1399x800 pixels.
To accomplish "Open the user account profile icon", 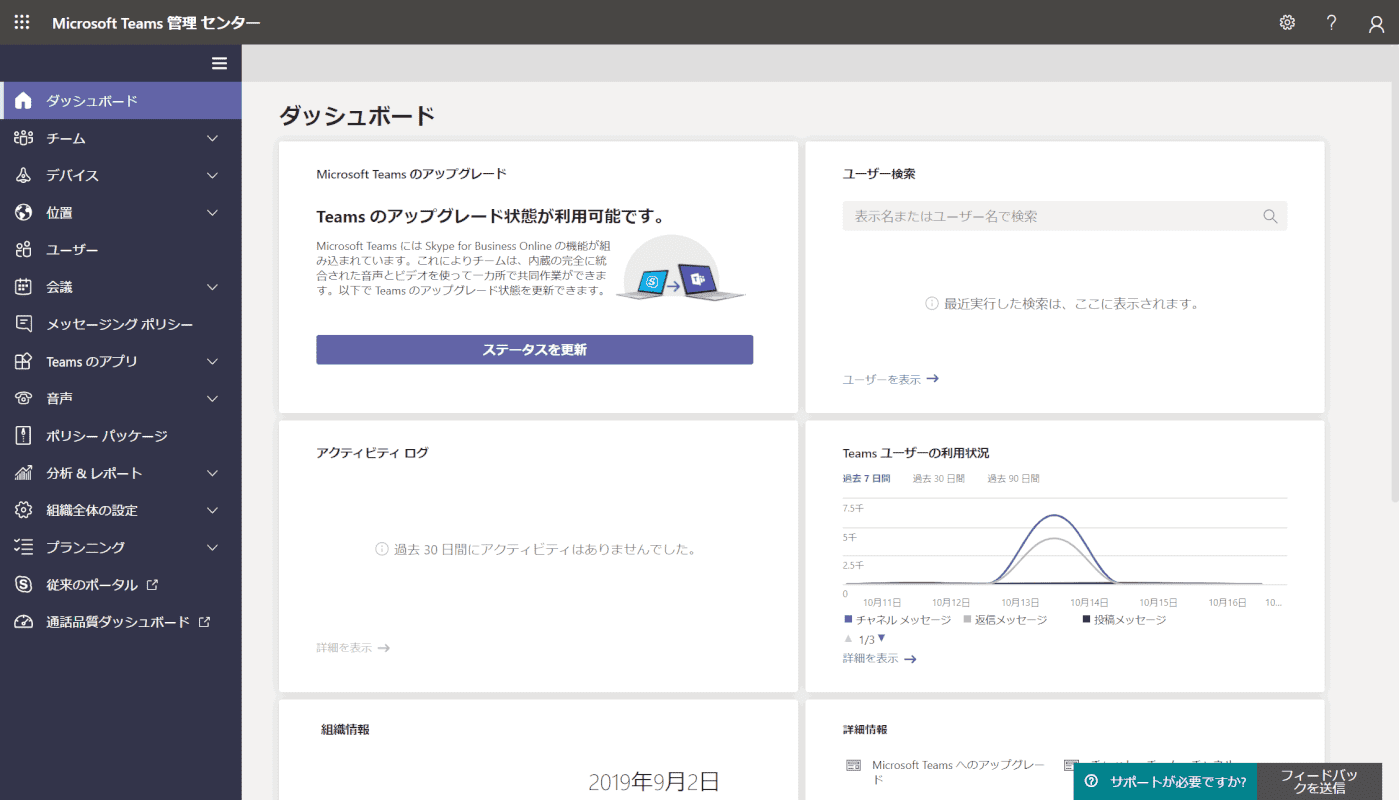I will tap(1377, 23).
